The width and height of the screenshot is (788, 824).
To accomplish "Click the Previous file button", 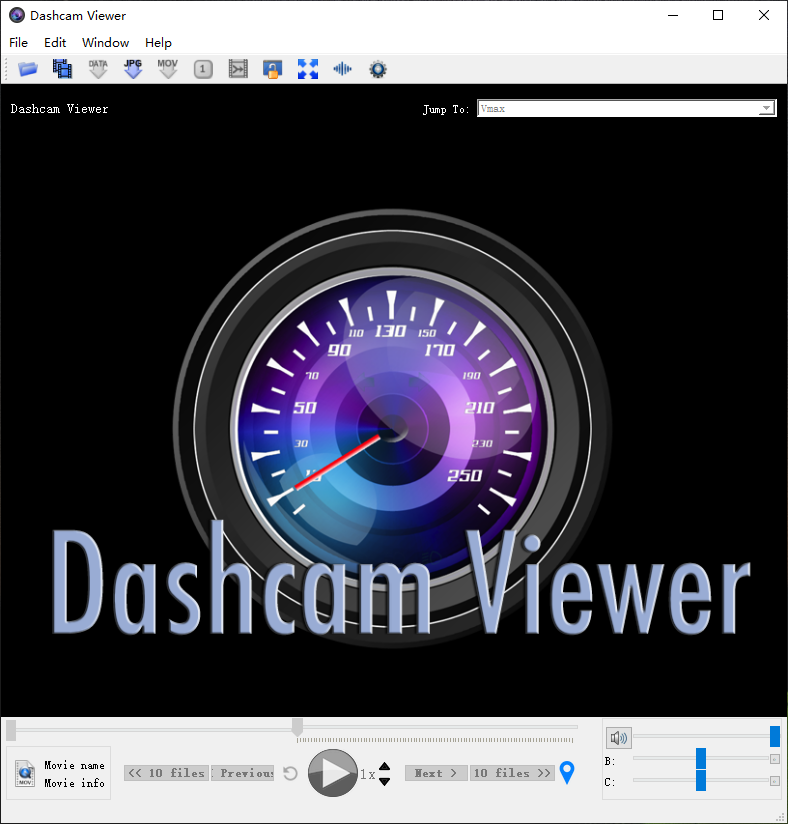I will point(243,773).
